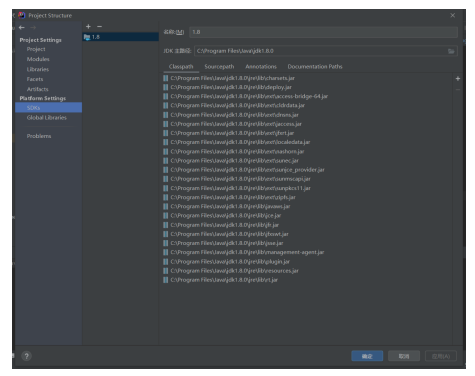Select the nashorn.jar classpath entry
Screen dimensions: 475x376
pos(237,151)
